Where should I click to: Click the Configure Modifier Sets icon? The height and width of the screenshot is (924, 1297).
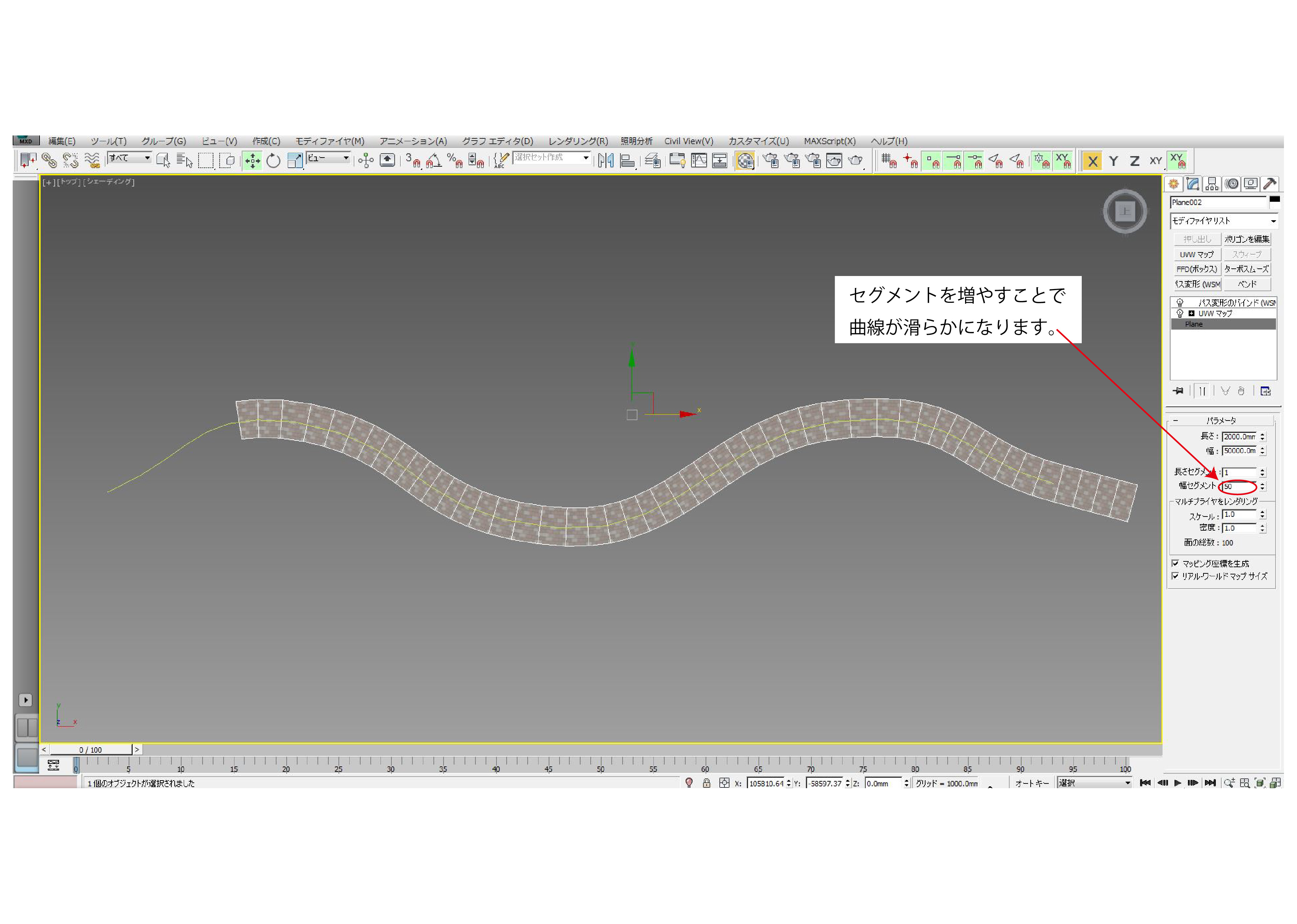1265,391
